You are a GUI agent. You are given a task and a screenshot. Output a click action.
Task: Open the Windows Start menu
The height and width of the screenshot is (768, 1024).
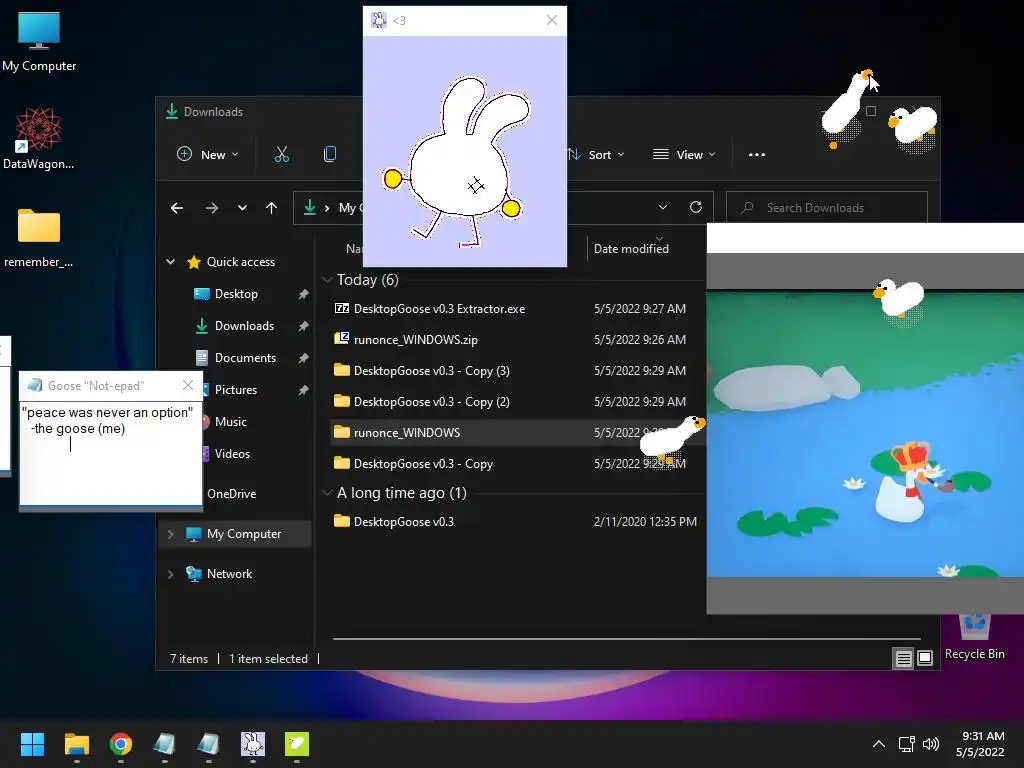pyautogui.click(x=32, y=744)
